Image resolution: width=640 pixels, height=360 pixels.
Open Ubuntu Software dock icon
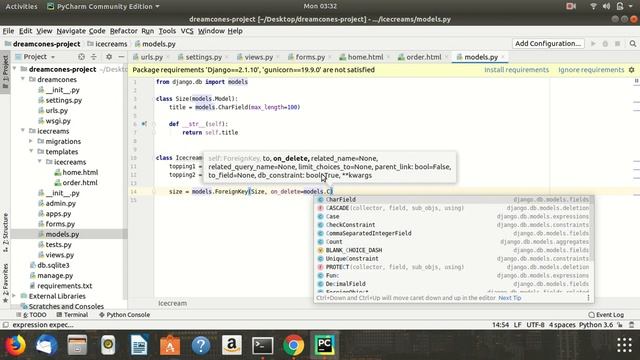click(x=170, y=345)
